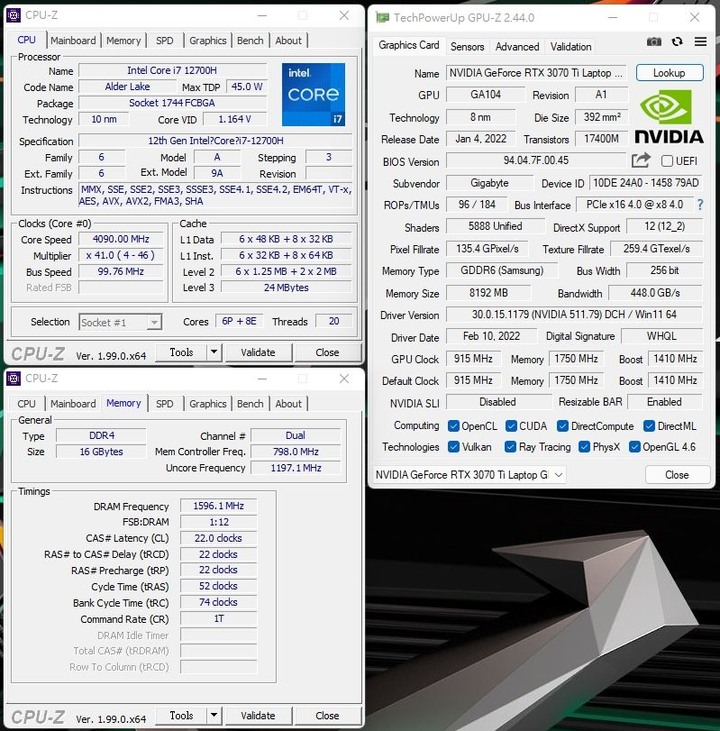The height and width of the screenshot is (731, 720).
Task: Toggle the DirectCompute checkbox
Action: (563, 426)
